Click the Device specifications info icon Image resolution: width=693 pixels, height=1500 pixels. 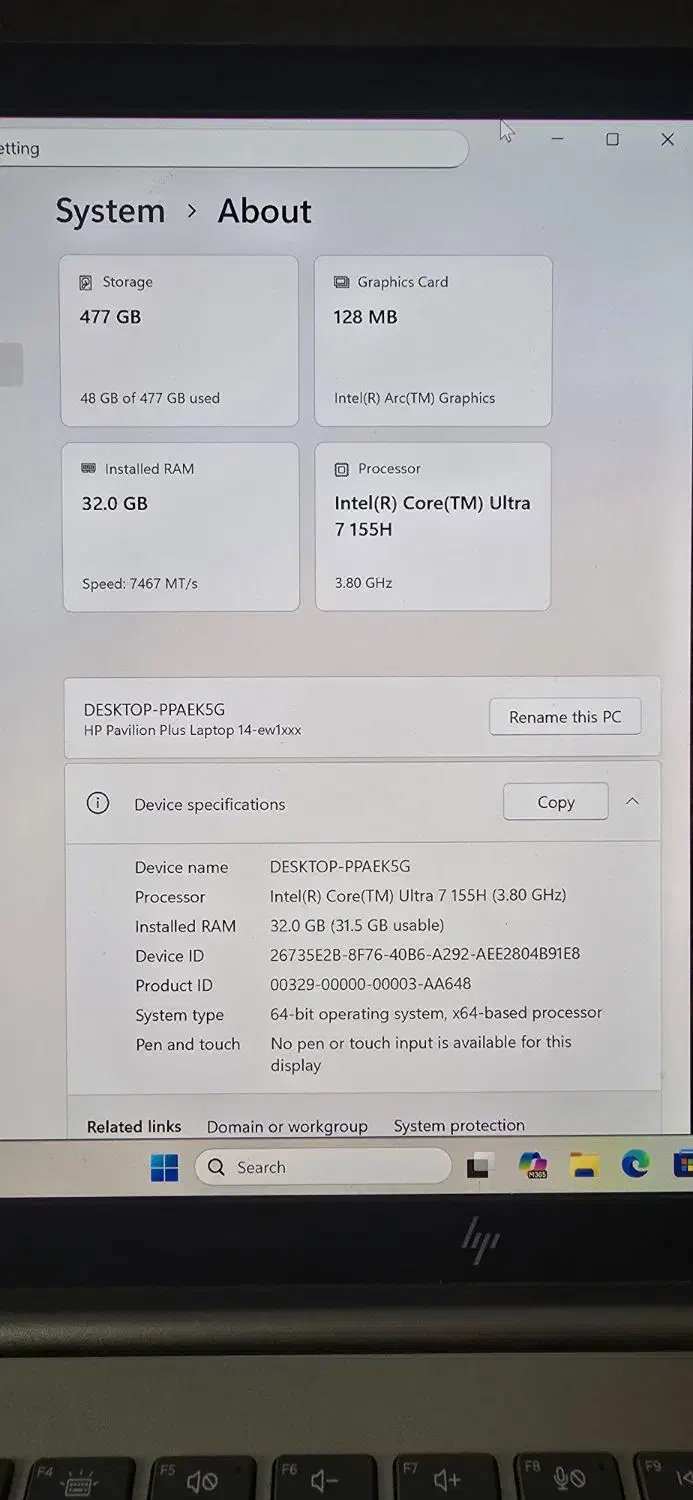(x=98, y=803)
